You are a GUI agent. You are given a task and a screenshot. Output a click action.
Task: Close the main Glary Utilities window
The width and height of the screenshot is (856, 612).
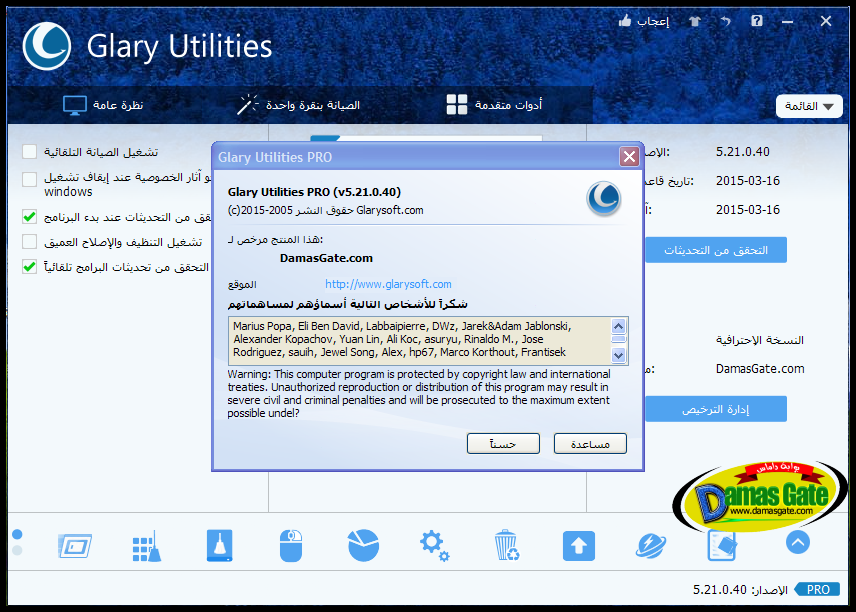(x=826, y=21)
